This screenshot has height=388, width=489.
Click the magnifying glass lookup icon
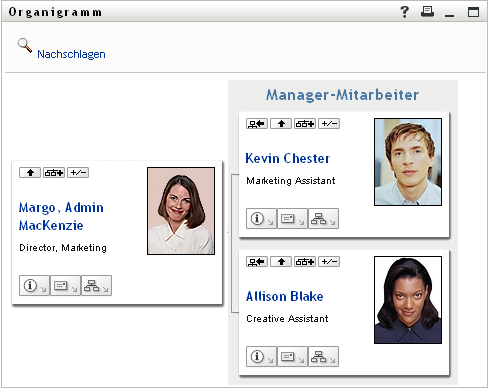coord(25,45)
